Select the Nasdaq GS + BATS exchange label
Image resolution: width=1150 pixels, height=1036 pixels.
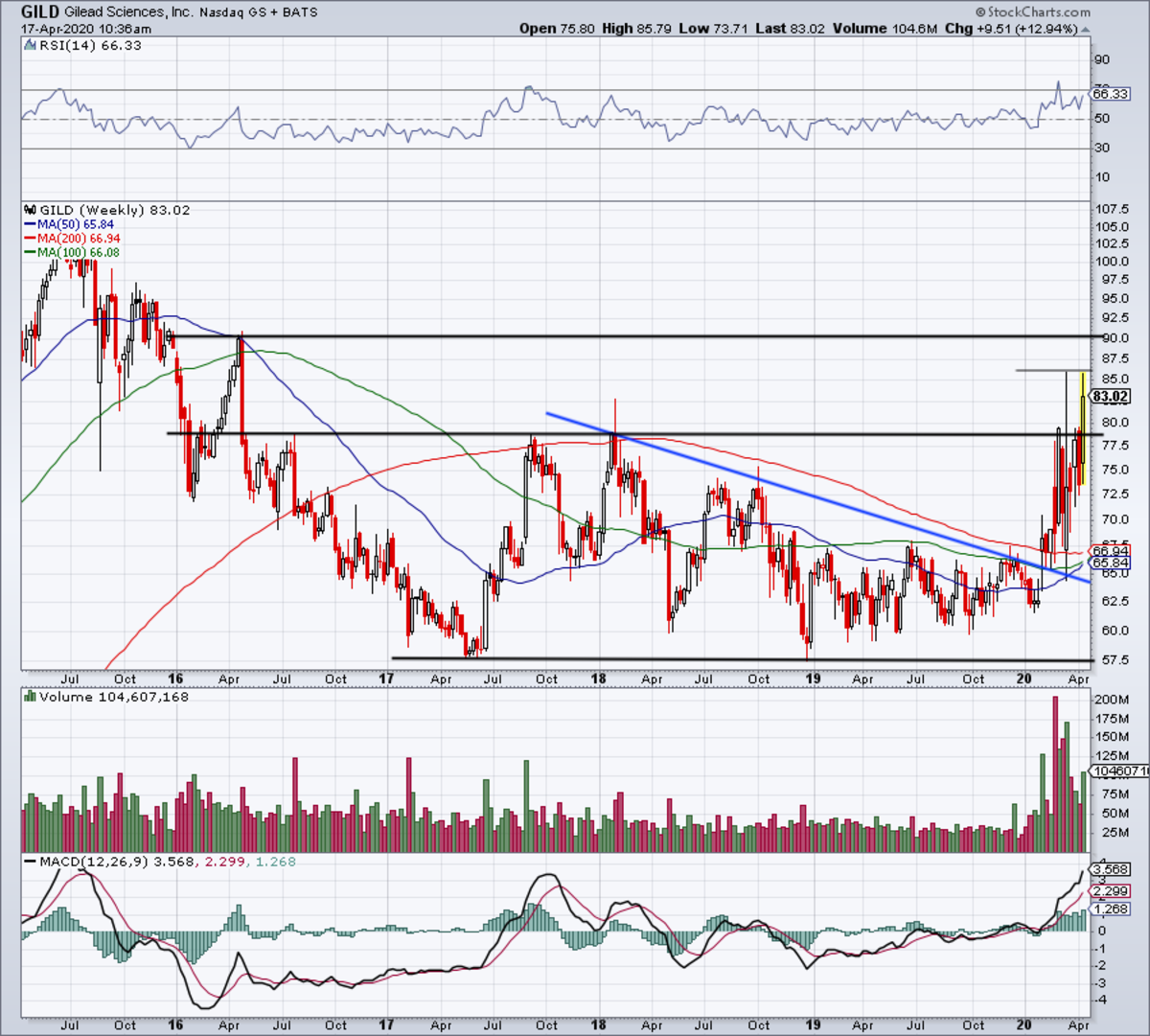point(261,12)
